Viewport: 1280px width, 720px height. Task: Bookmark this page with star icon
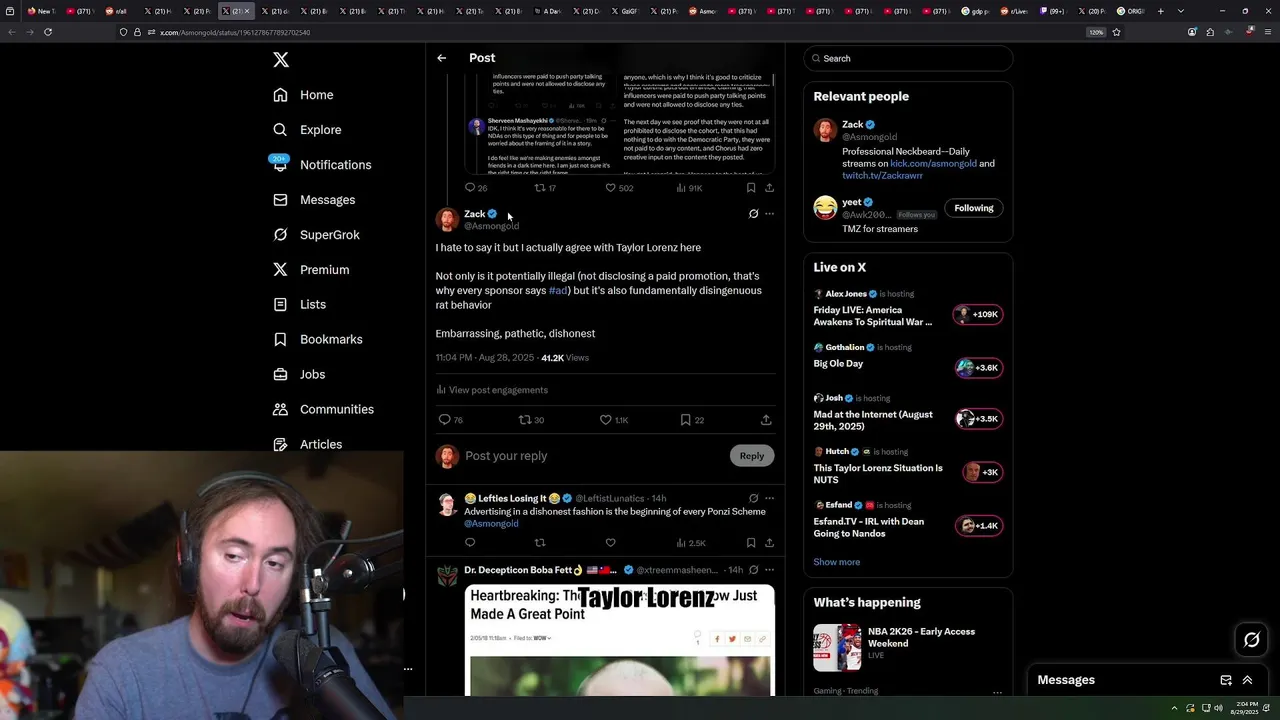coord(1116,32)
